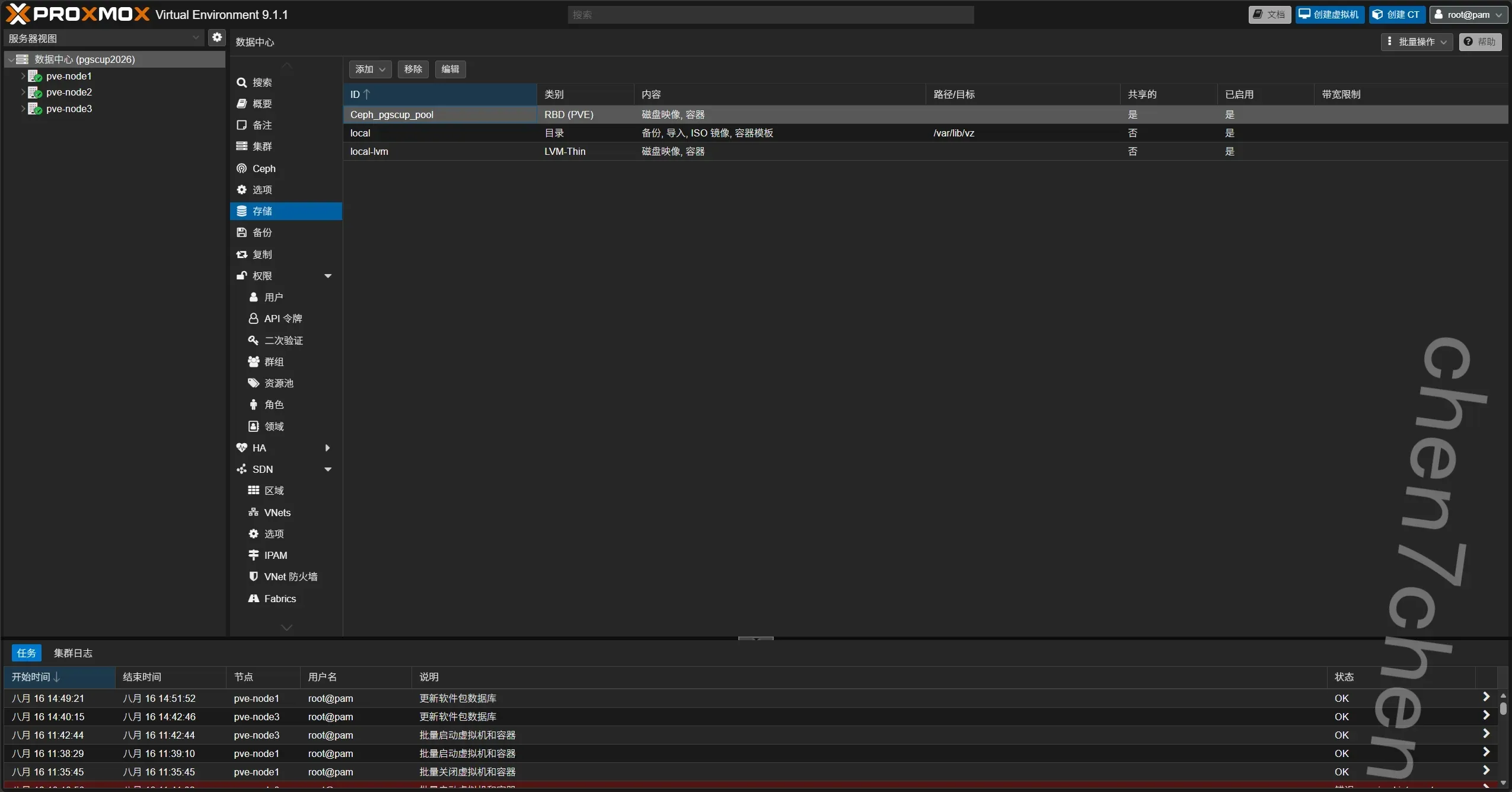Viewport: 1512px width, 792px height.
Task: Click the 二次验证 key icon
Action: [x=254, y=341]
